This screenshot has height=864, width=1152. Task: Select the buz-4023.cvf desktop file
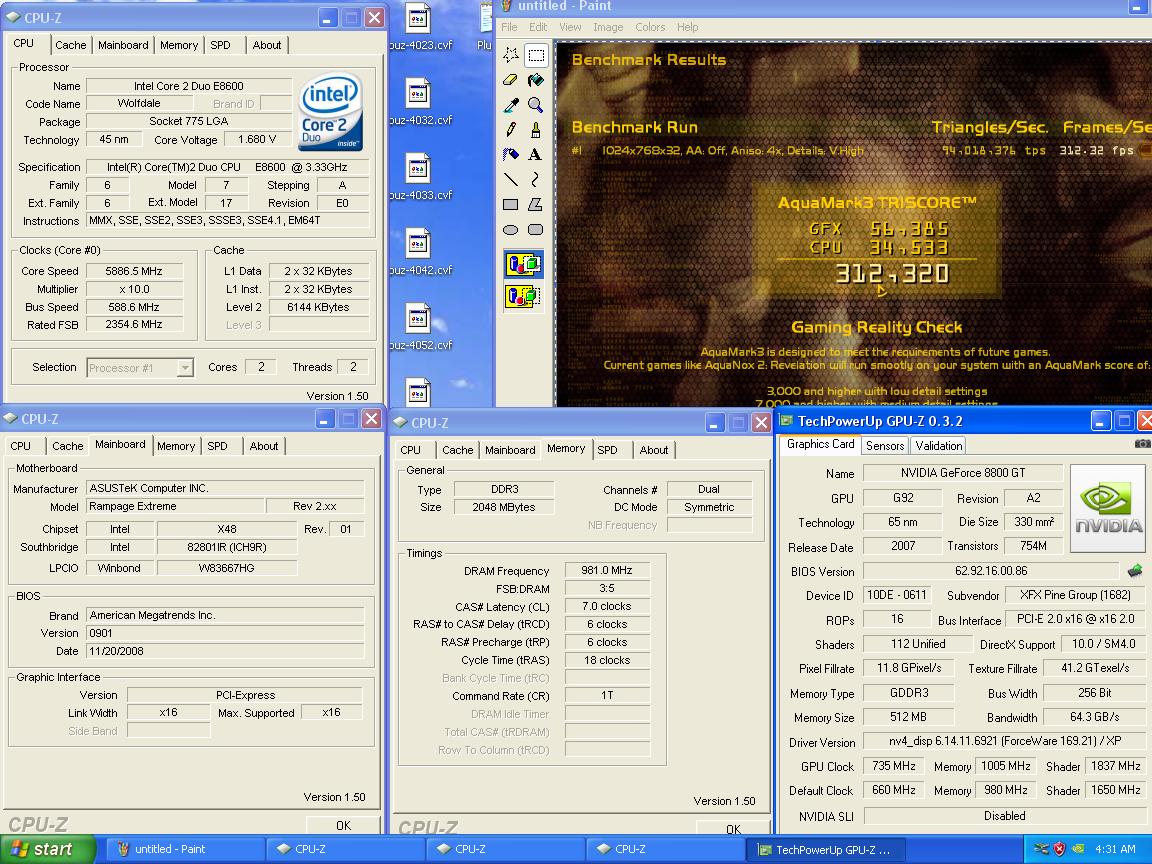click(x=420, y=27)
